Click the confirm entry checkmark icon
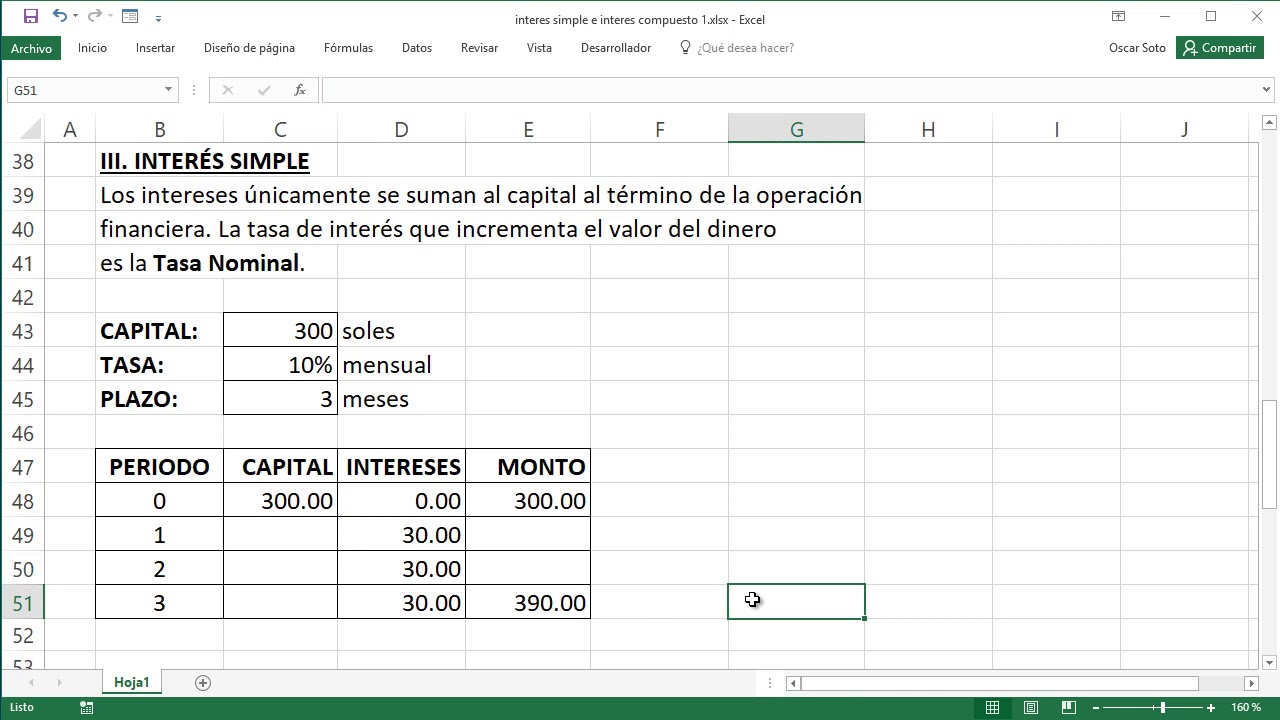 click(x=264, y=90)
